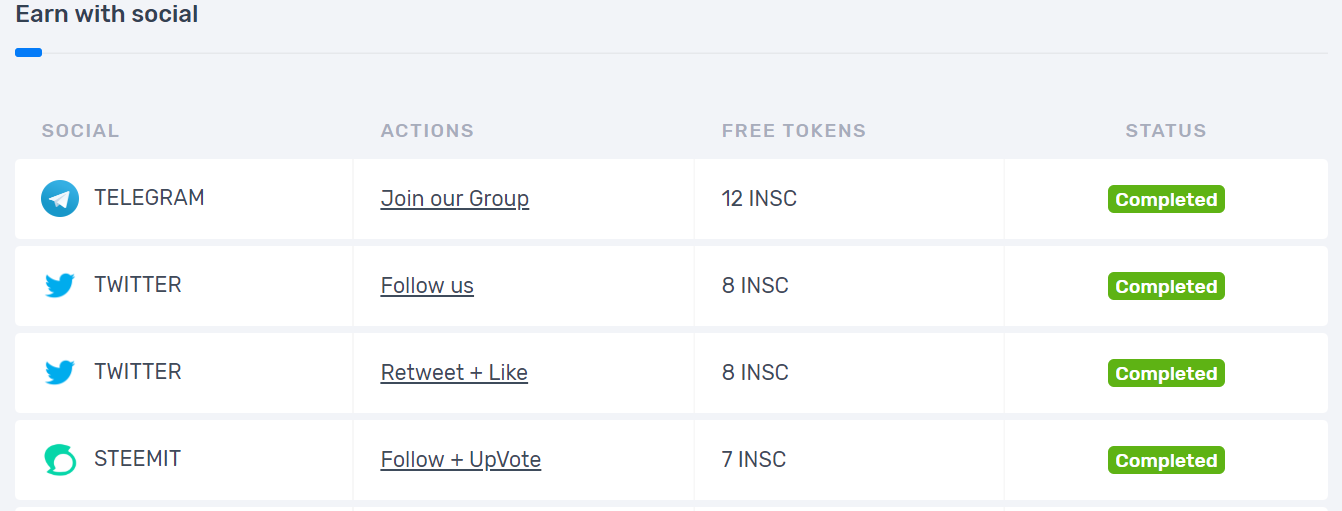
Task: Click the Earn with social heading
Action: (107, 14)
